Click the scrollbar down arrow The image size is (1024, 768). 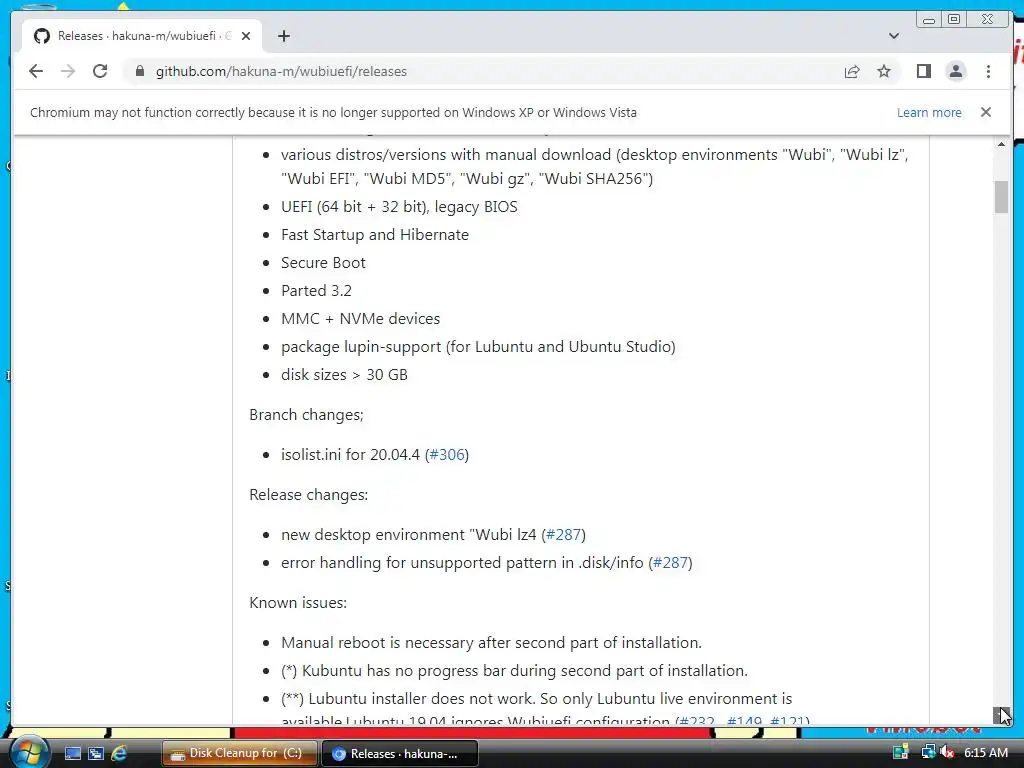coord(1001,715)
